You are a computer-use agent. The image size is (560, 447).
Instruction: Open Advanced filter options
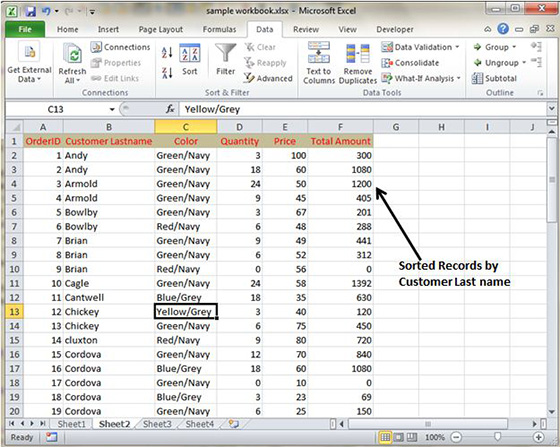[x=268, y=78]
